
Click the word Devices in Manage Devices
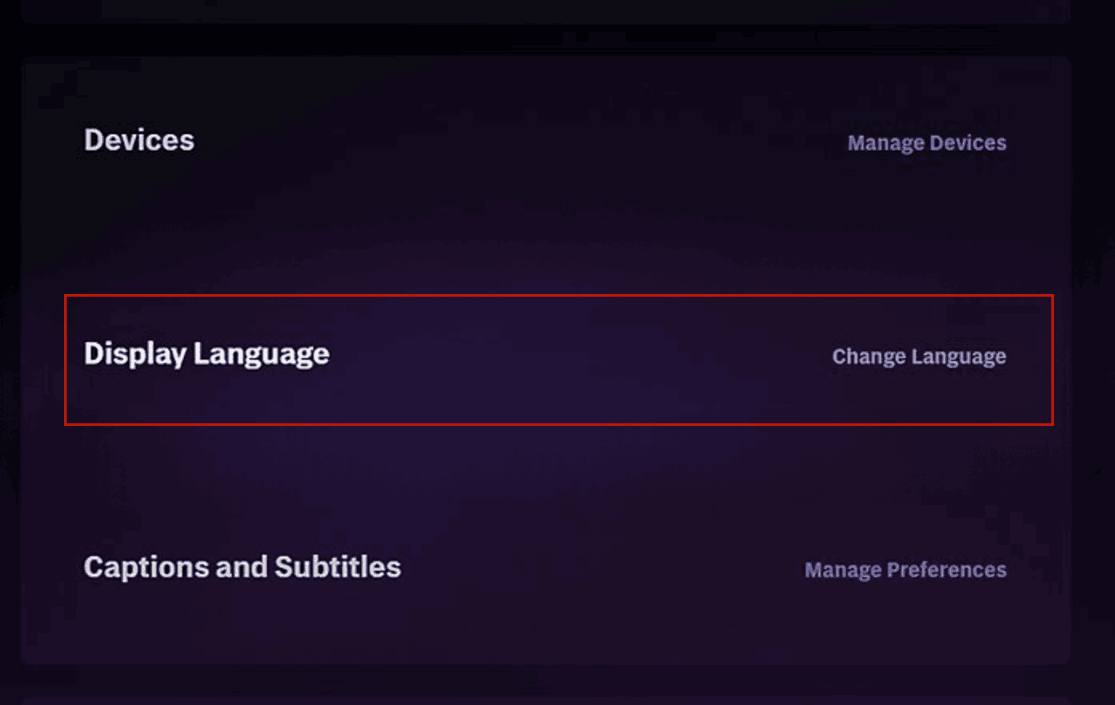pyautogui.click(x=968, y=143)
